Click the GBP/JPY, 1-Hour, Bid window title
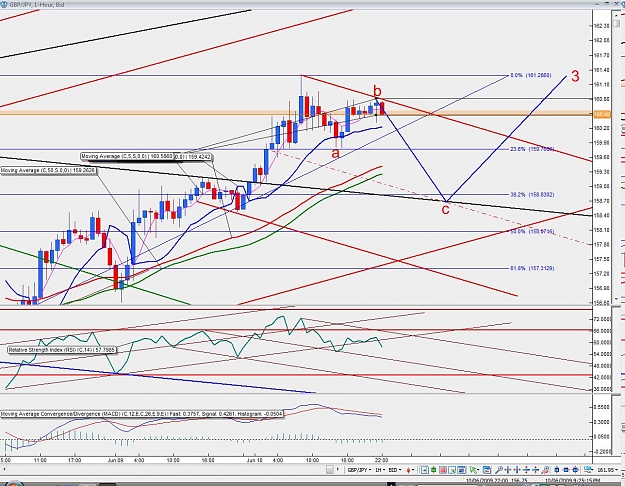Screen dimensions: 625x486 click(36, 4)
